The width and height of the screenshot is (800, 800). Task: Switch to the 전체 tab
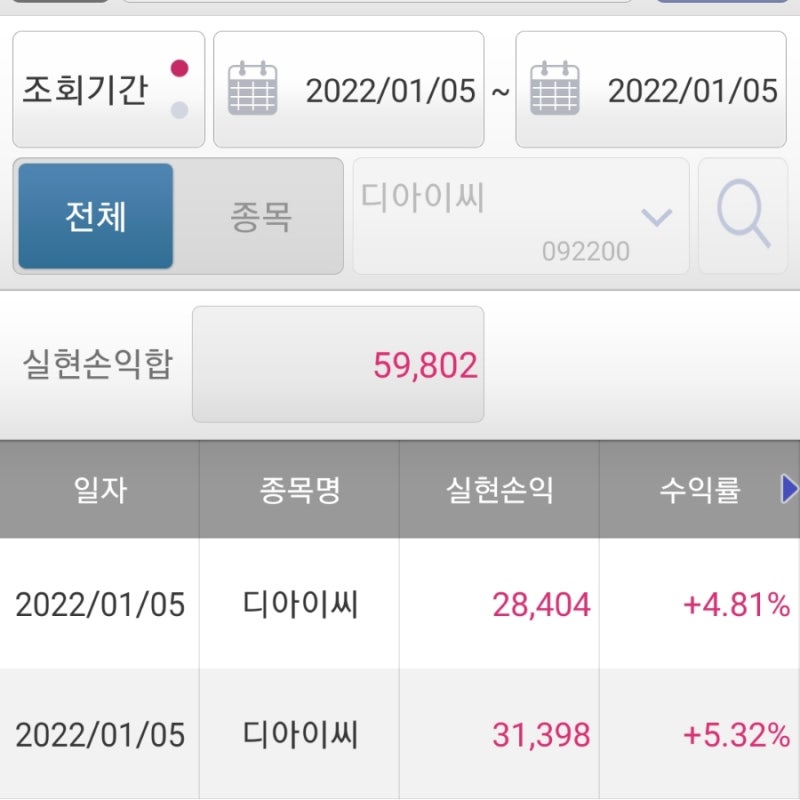[x=96, y=216]
